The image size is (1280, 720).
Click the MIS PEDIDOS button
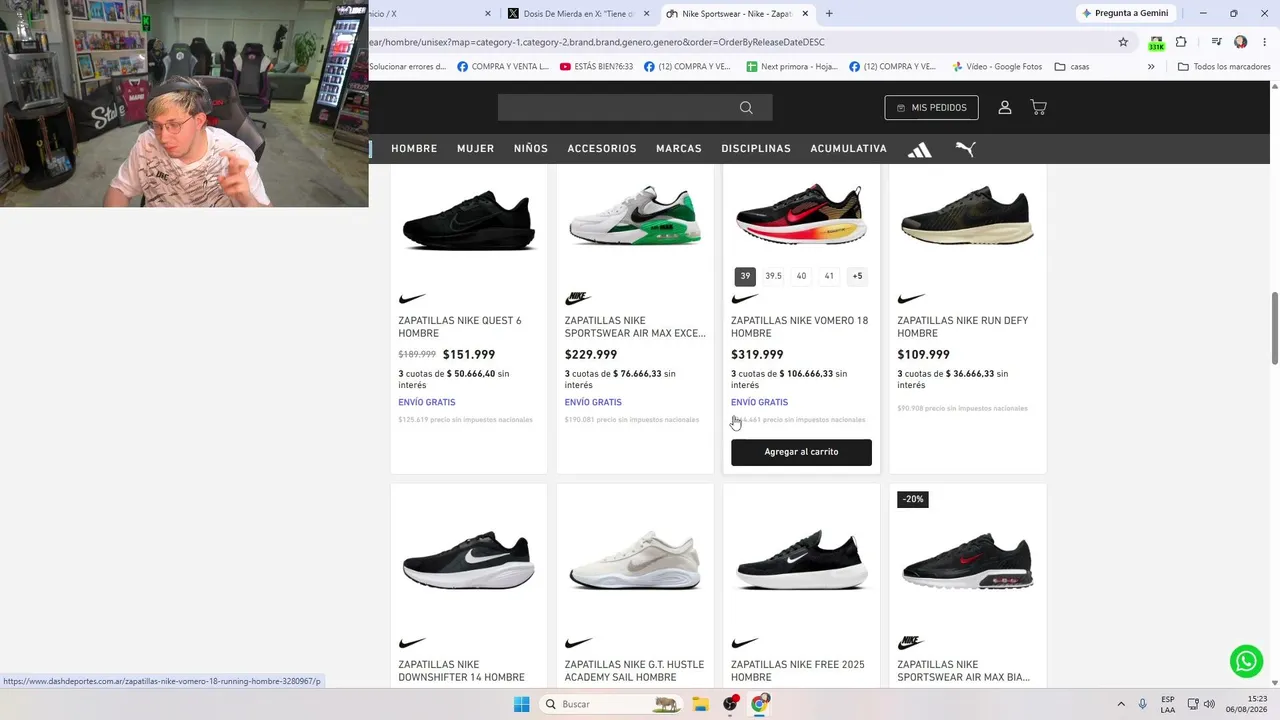[932, 108]
